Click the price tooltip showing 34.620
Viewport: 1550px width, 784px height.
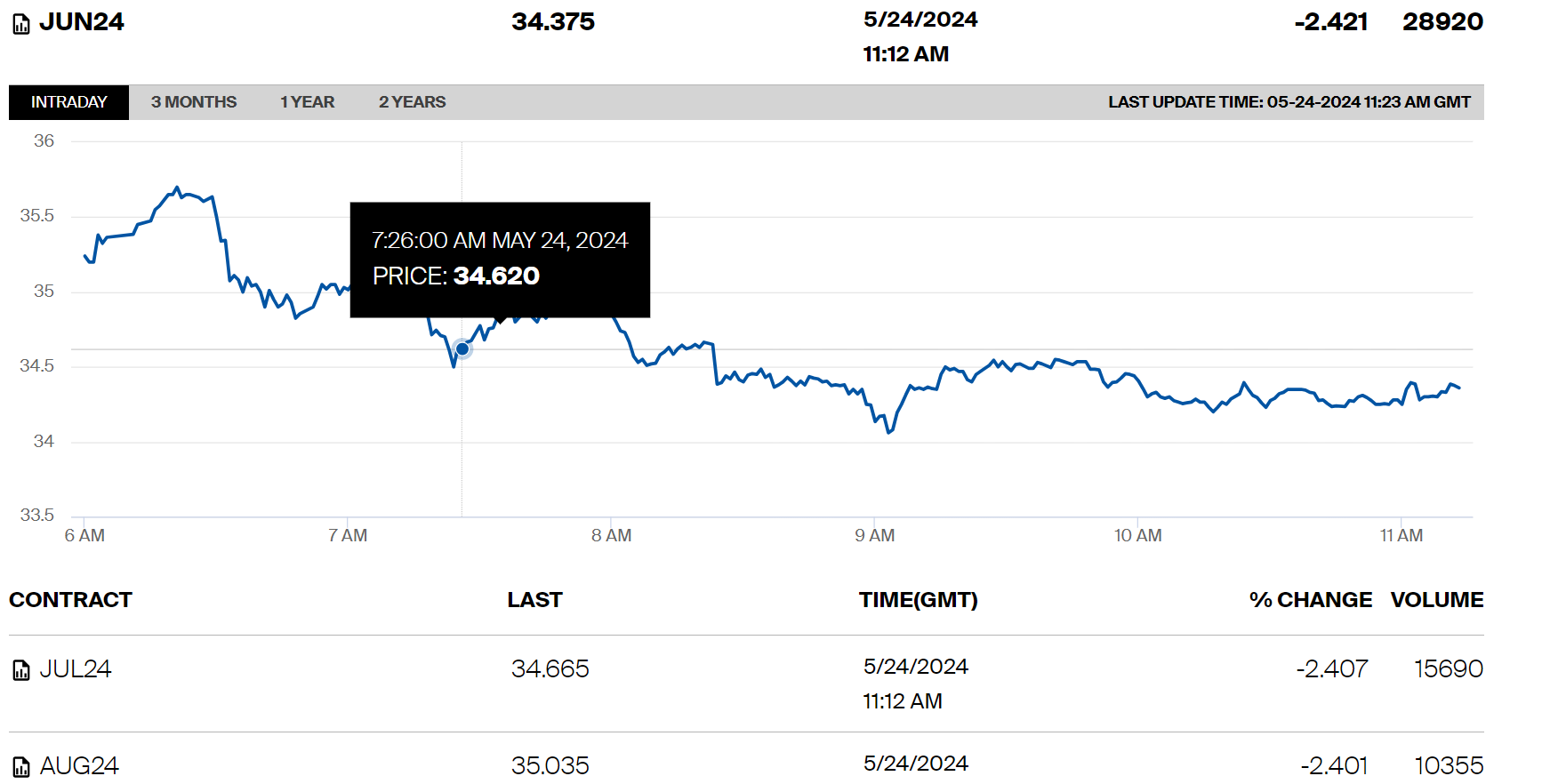point(500,259)
